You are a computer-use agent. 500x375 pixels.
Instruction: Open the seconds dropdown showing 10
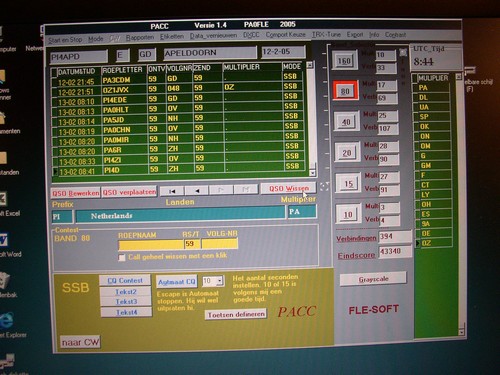click(x=219, y=281)
